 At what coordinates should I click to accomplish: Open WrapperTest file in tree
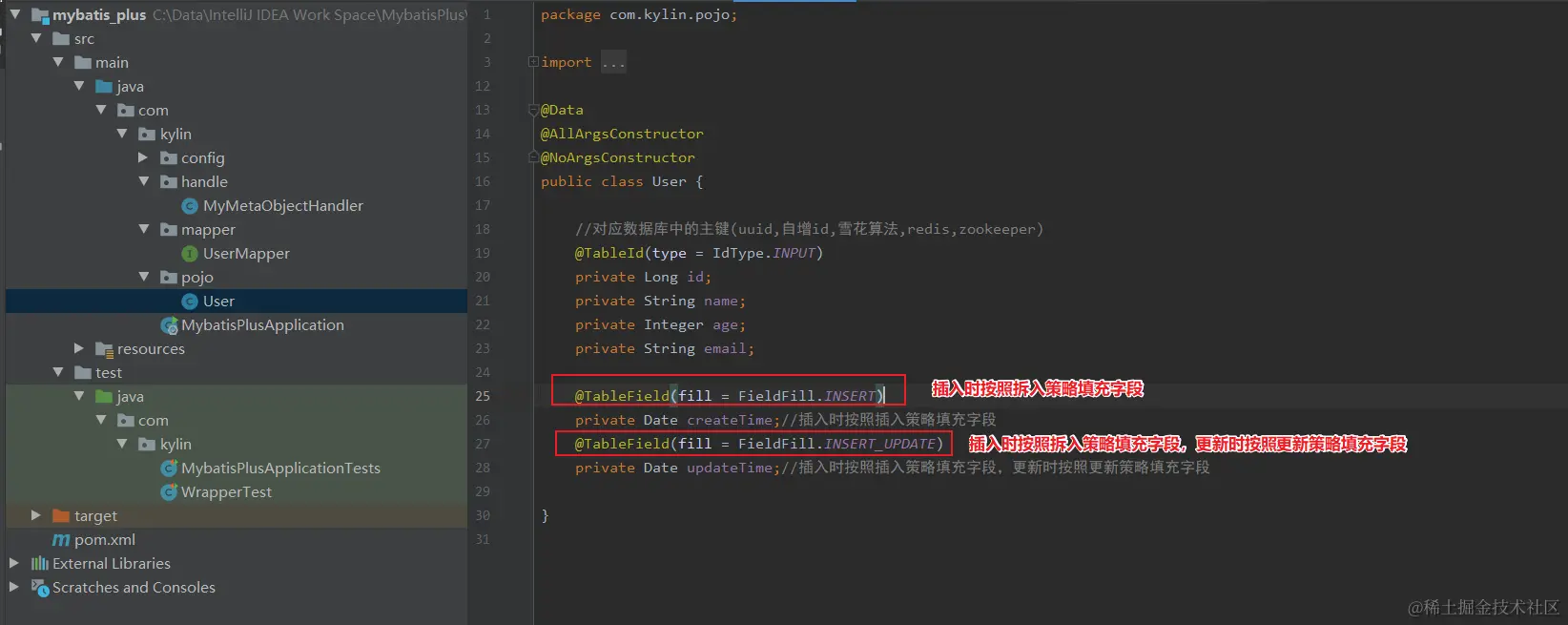point(226,491)
